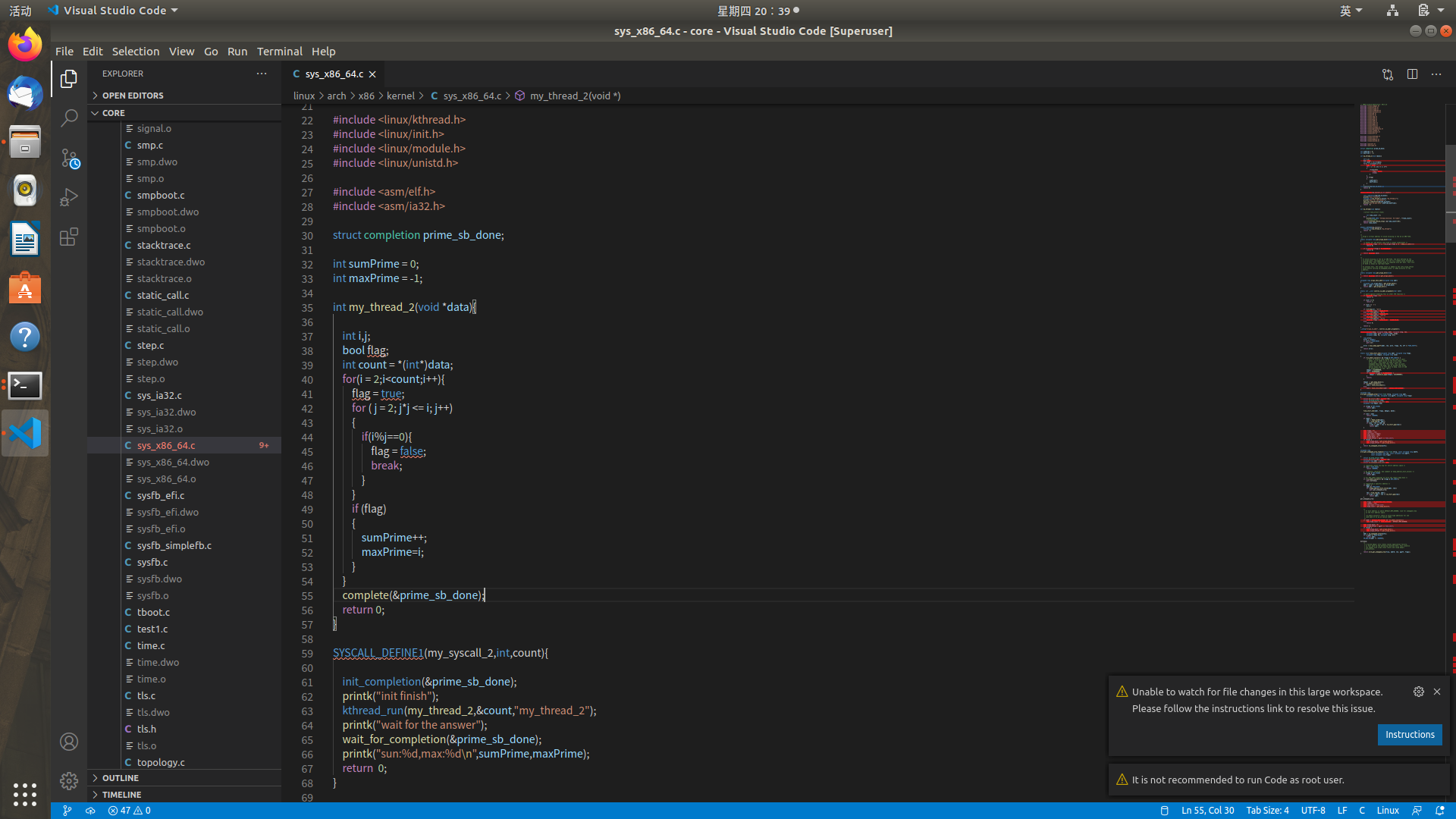Open the Help menu
The image size is (1456, 819).
coord(324,52)
